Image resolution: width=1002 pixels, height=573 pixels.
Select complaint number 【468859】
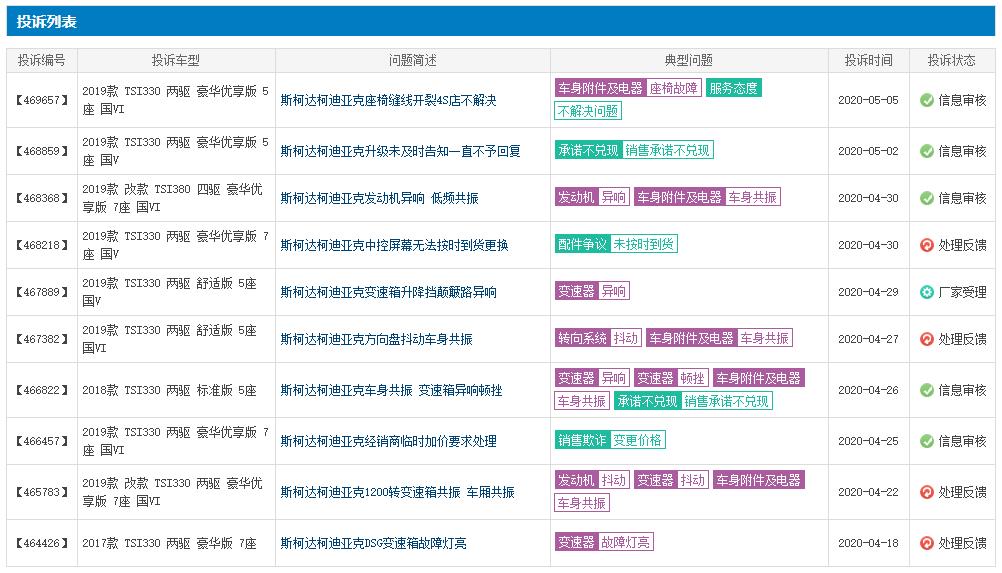(x=42, y=151)
